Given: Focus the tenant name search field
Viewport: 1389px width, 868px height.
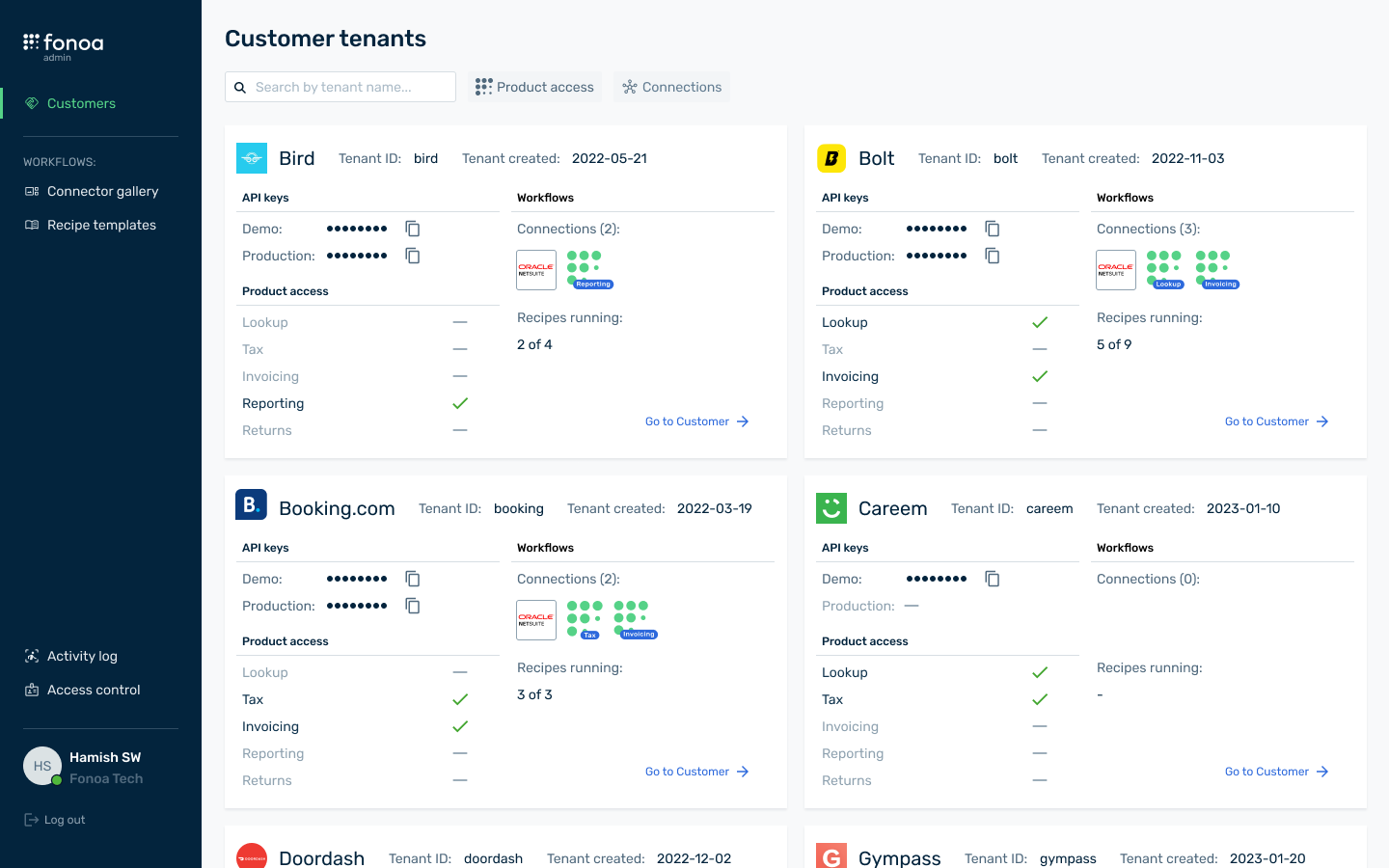Looking at the screenshot, I should pyautogui.click(x=340, y=87).
